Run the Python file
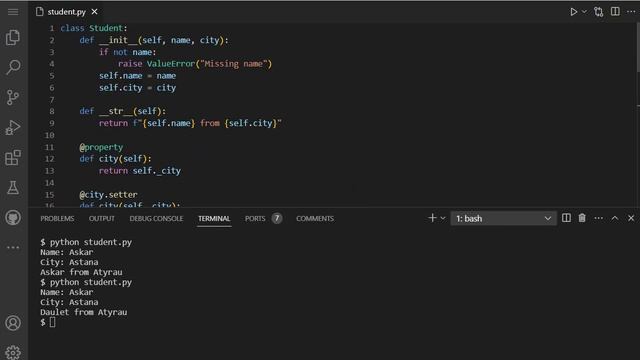The width and height of the screenshot is (640, 360). click(573, 12)
